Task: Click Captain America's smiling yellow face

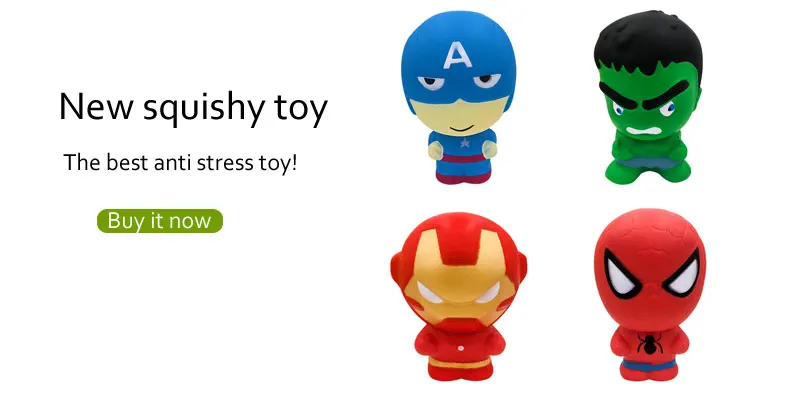Action: click(460, 117)
